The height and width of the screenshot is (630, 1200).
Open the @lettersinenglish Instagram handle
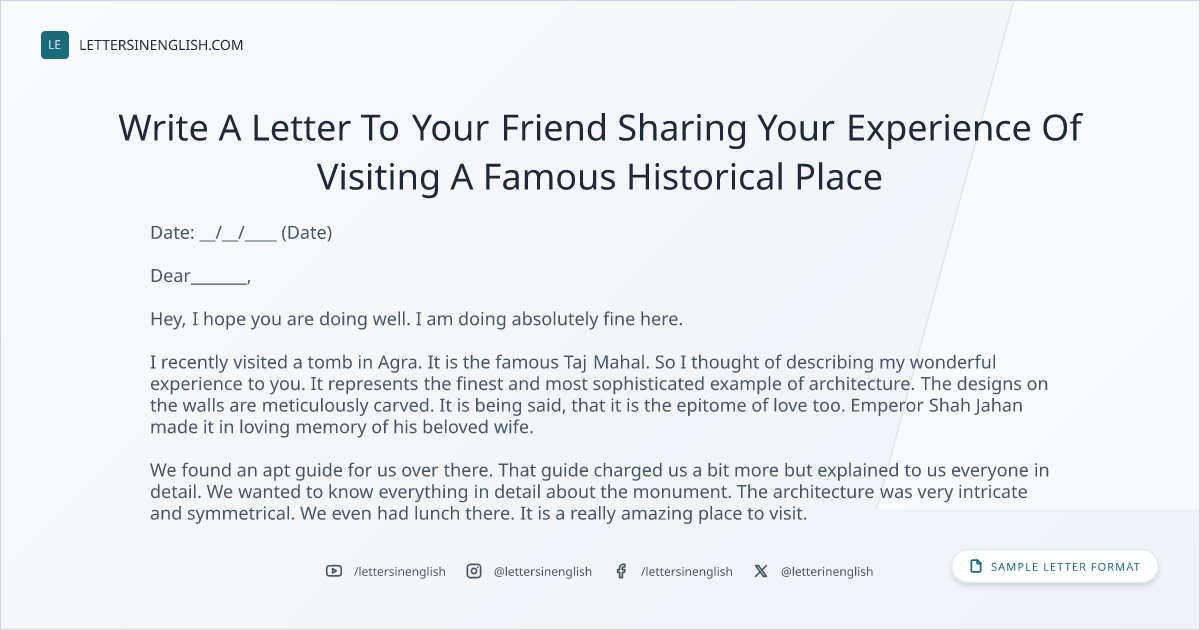543,571
